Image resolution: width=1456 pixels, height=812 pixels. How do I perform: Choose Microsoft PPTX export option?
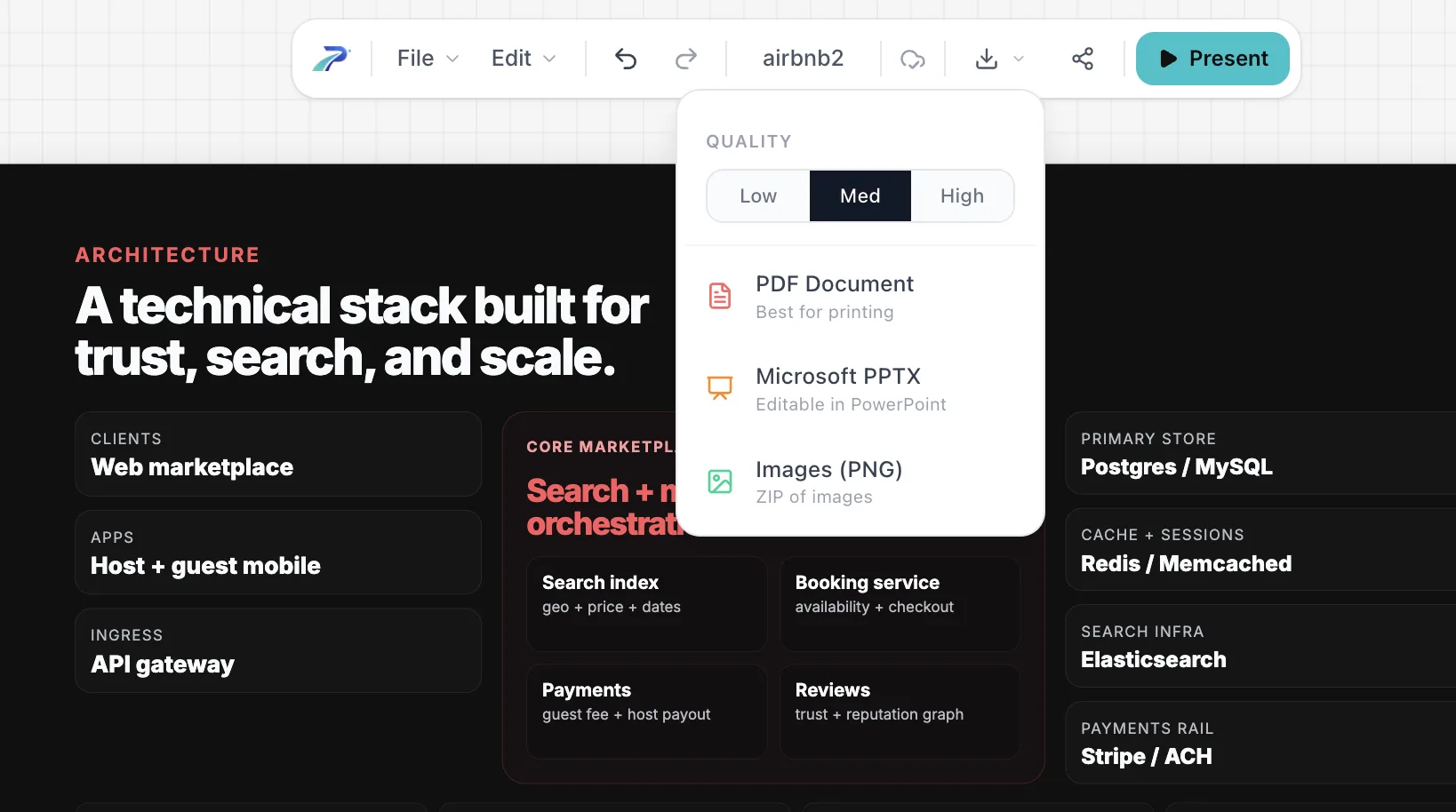[x=837, y=388]
